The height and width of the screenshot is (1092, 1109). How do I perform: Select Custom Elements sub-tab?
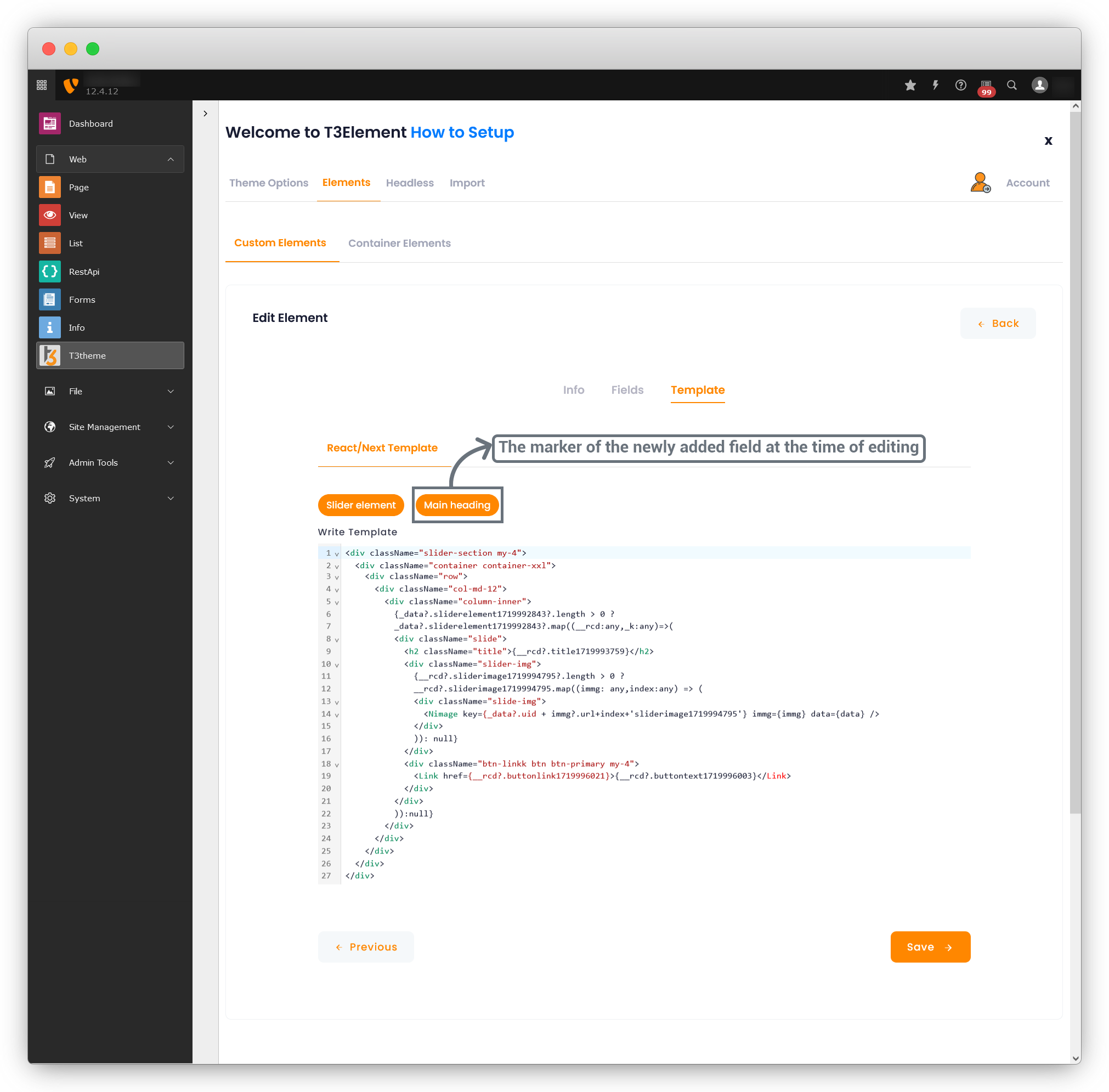pos(280,242)
